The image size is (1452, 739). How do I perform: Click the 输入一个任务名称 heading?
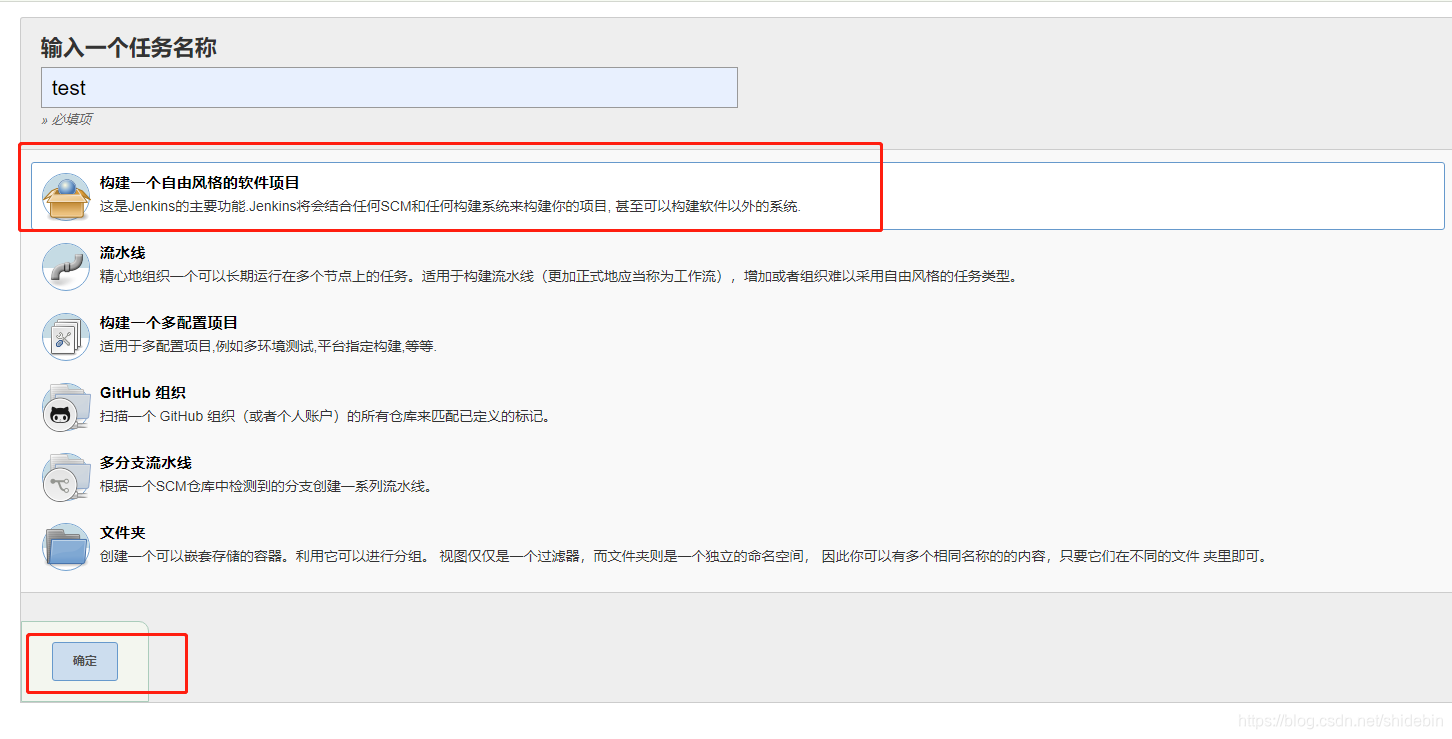[x=129, y=47]
